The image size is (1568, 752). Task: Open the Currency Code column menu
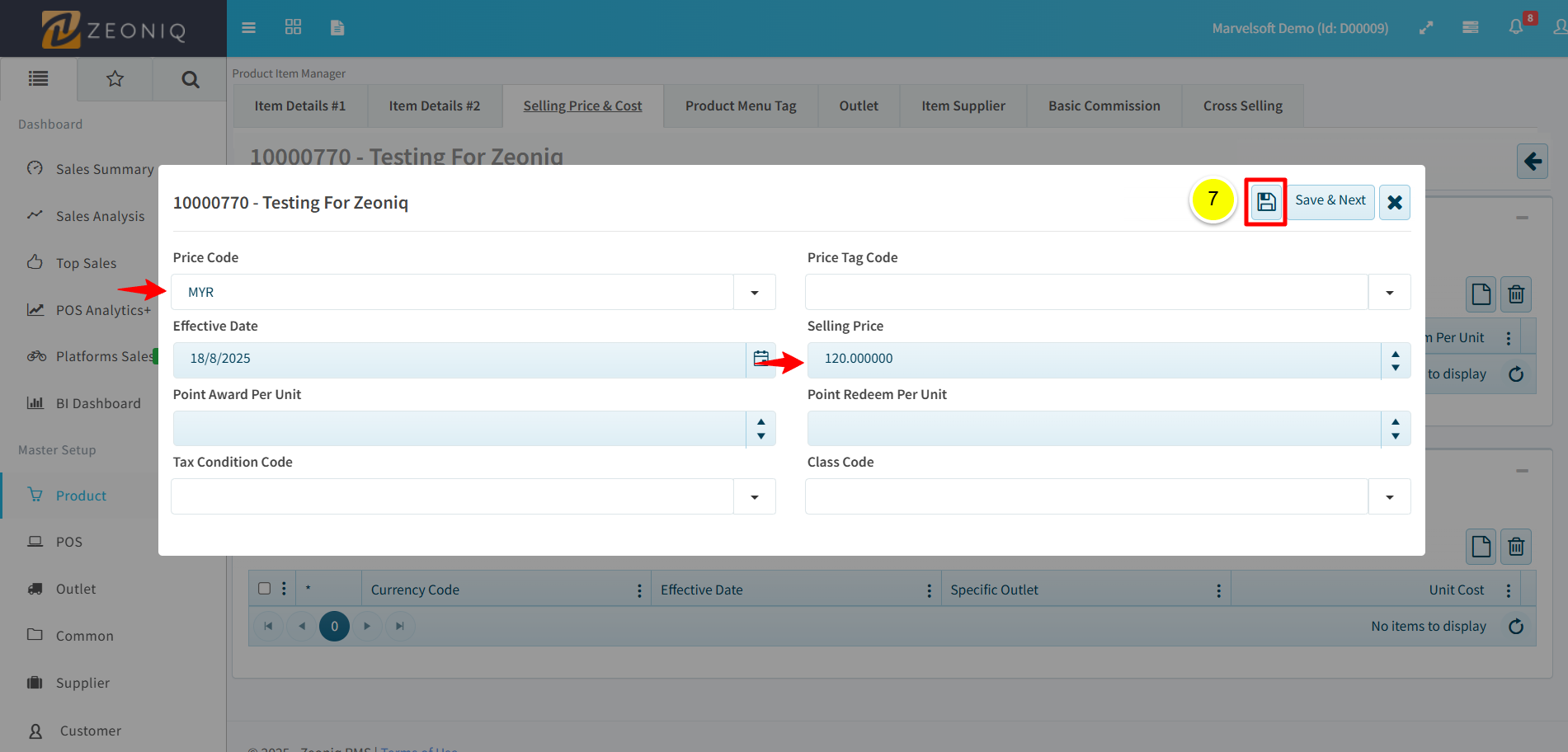click(x=639, y=590)
